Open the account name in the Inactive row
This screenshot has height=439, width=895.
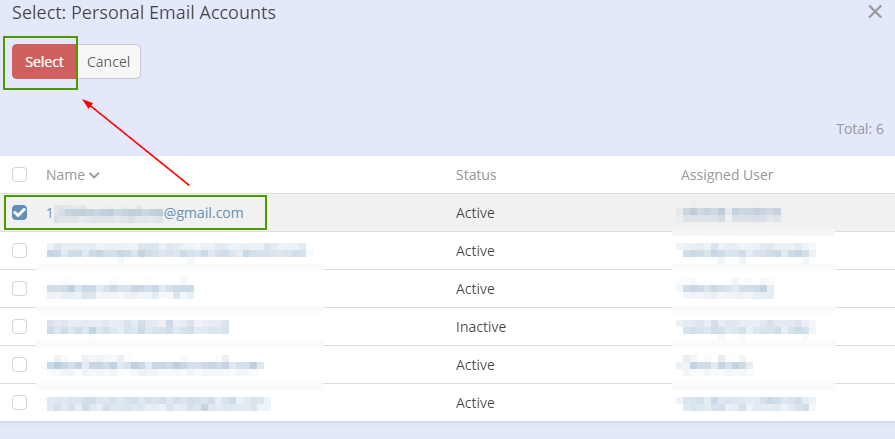pos(138,327)
